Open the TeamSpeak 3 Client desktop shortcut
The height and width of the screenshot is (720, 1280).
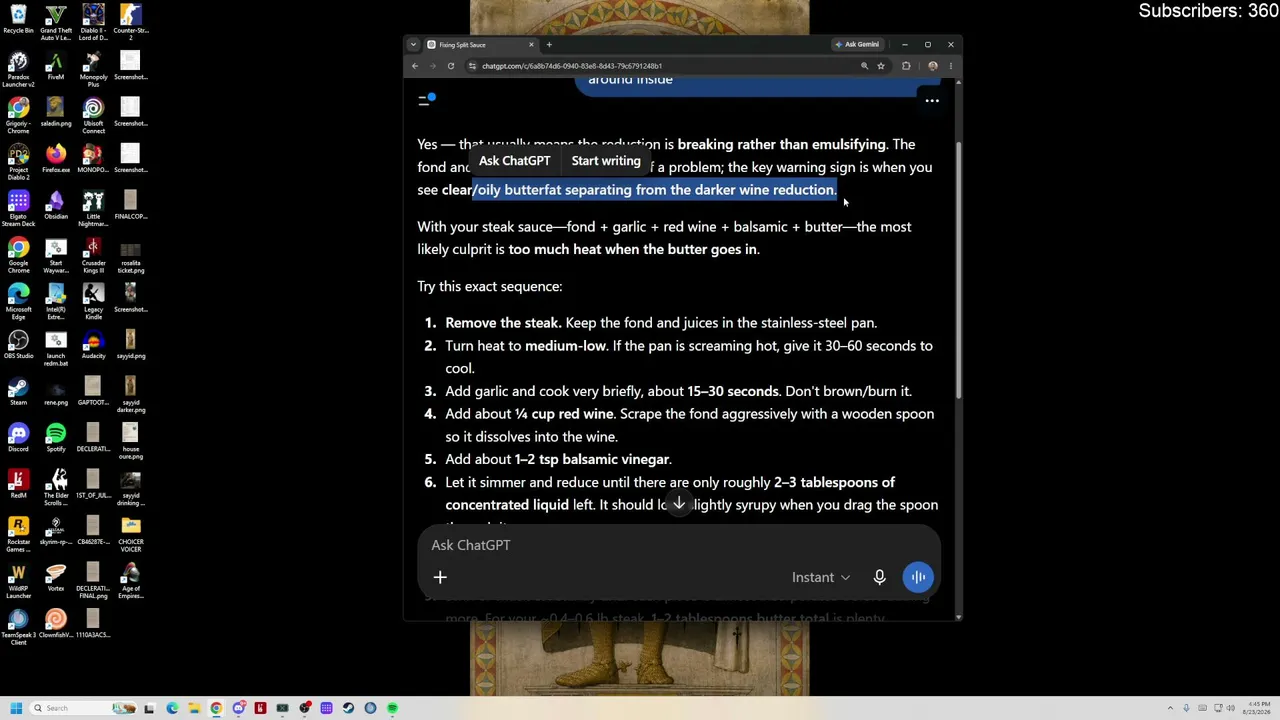click(18, 627)
